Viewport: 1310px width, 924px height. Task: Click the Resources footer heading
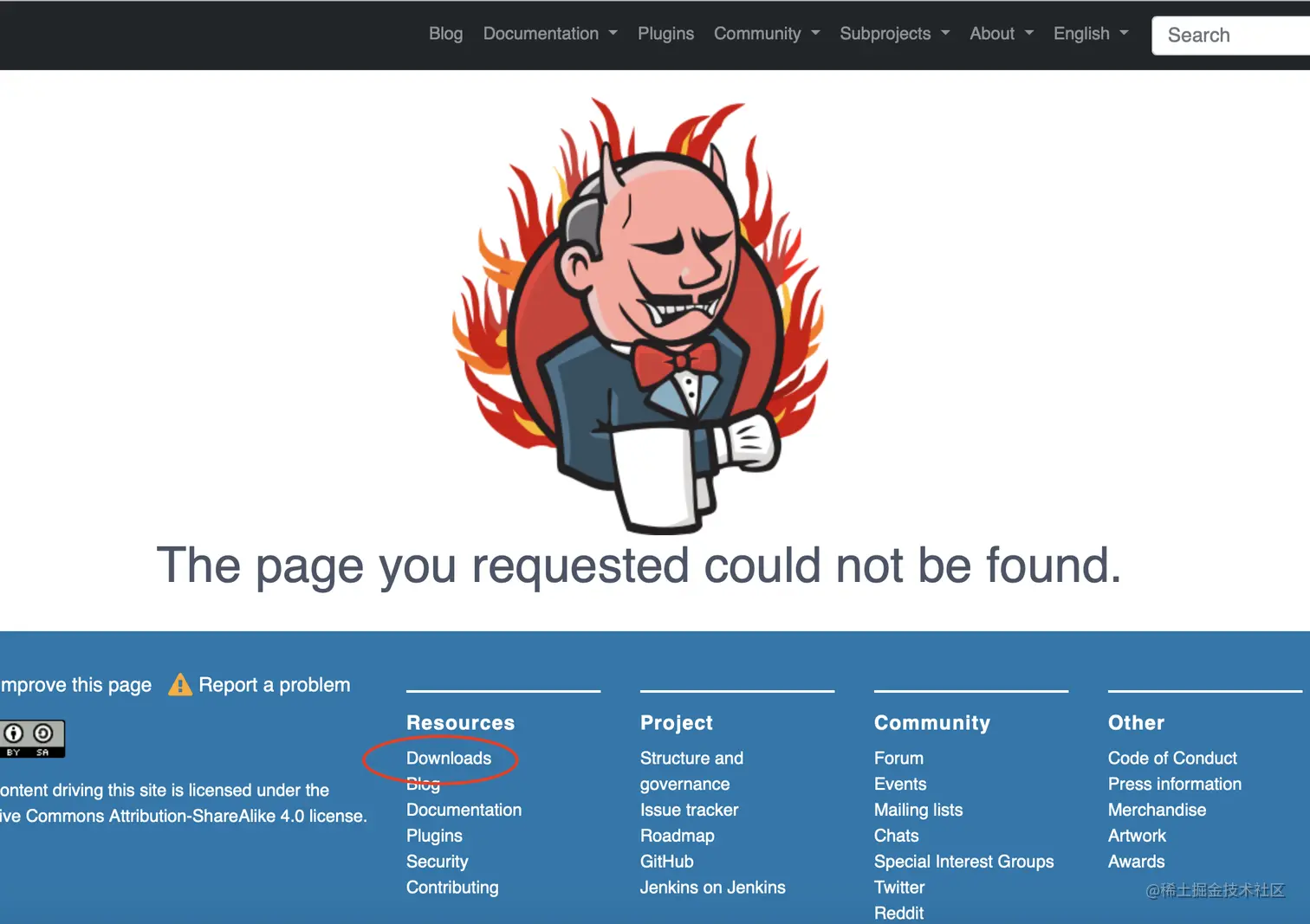tap(460, 722)
